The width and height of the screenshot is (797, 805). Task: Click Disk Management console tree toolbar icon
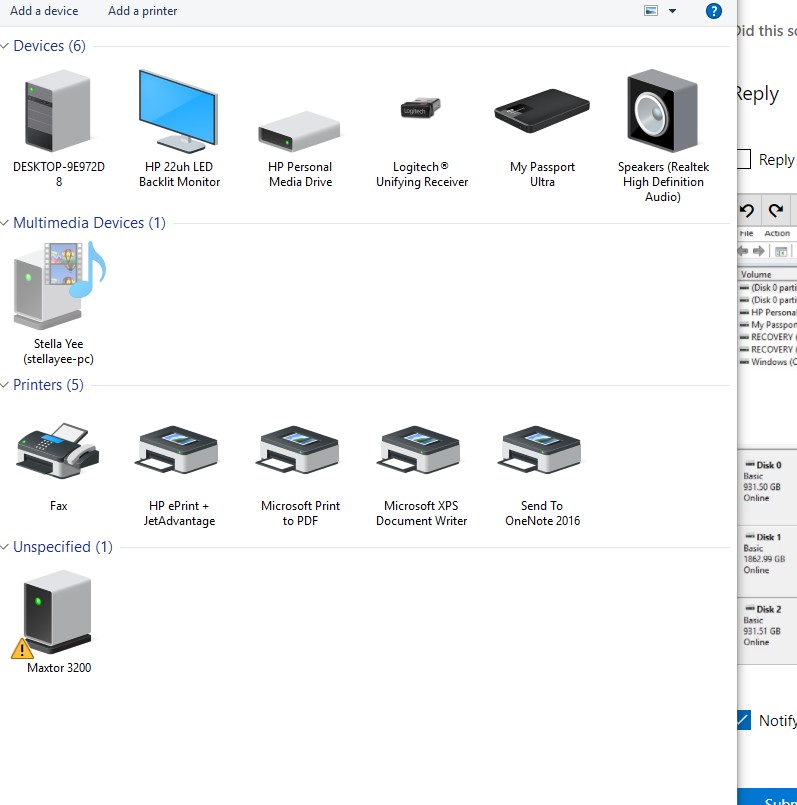pos(781,251)
